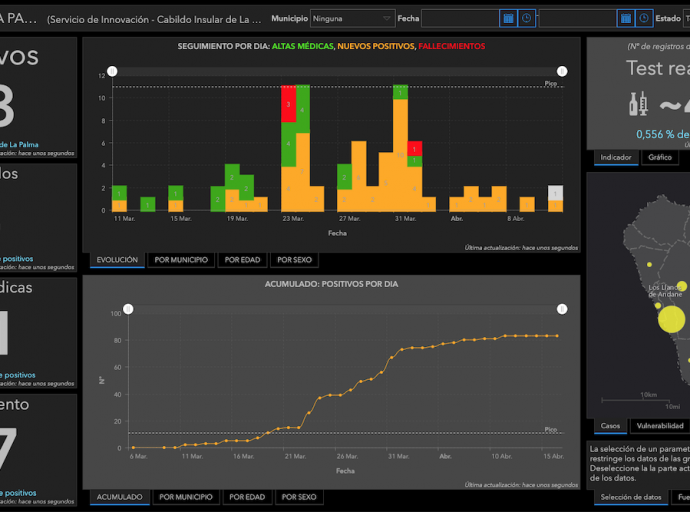
Task: Click the end date input field
Action: 577,18
